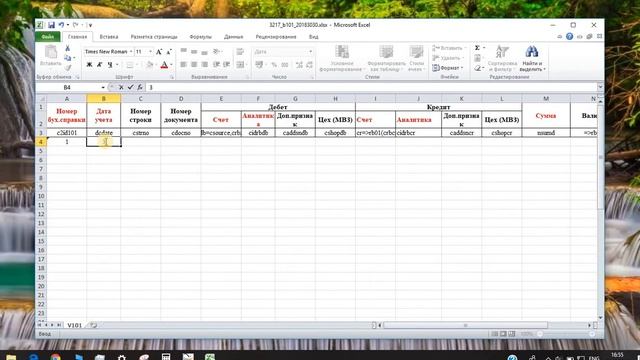Image resolution: width=640 pixels, height=360 pixels.
Task: Select the V101 sheet tab
Action: [x=75, y=325]
